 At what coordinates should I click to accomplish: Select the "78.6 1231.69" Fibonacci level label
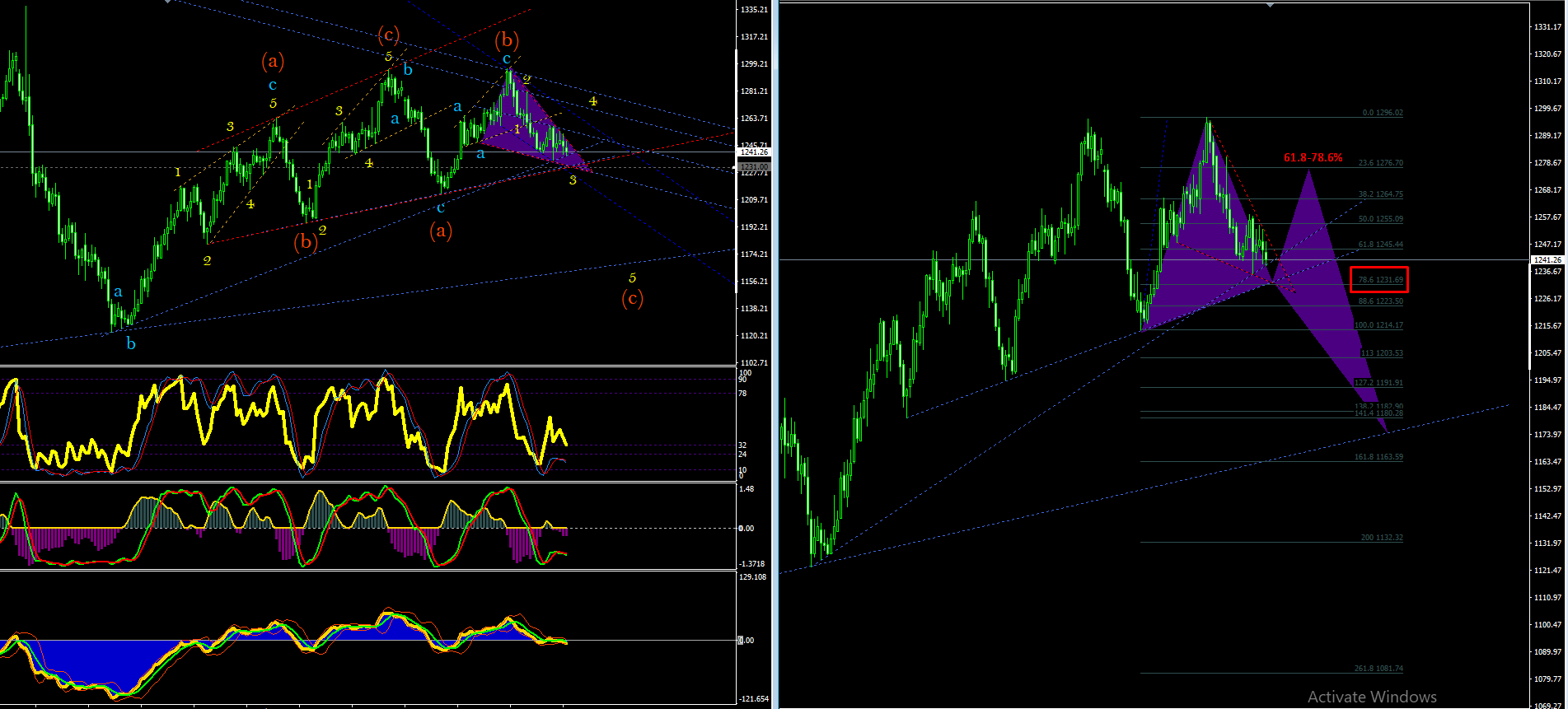[1380, 280]
